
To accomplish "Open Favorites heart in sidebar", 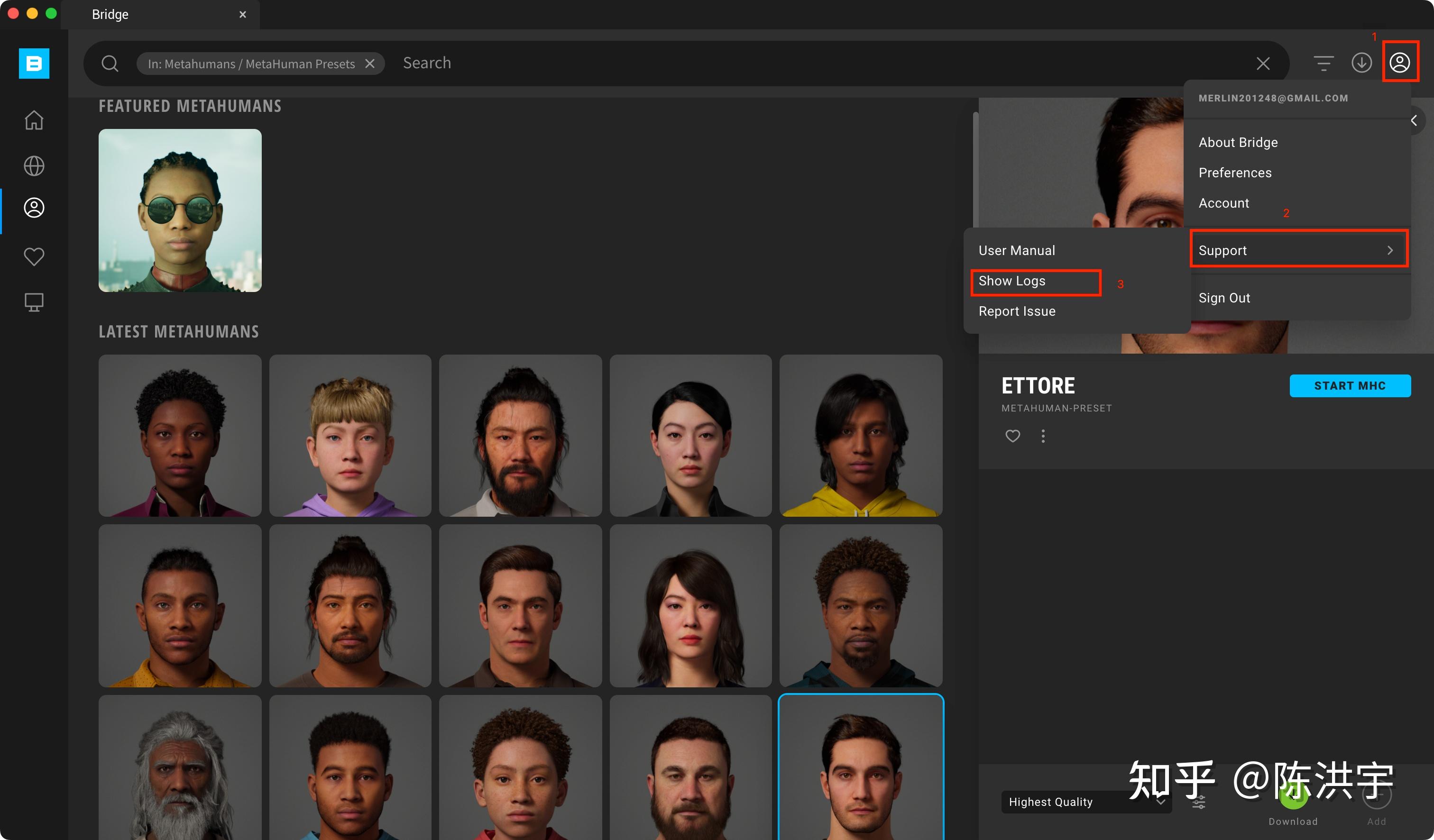I will [34, 256].
